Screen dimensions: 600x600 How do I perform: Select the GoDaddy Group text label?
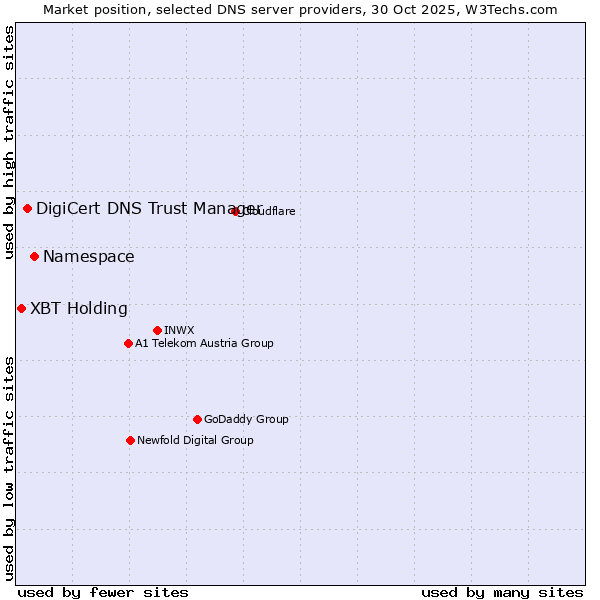point(246,419)
